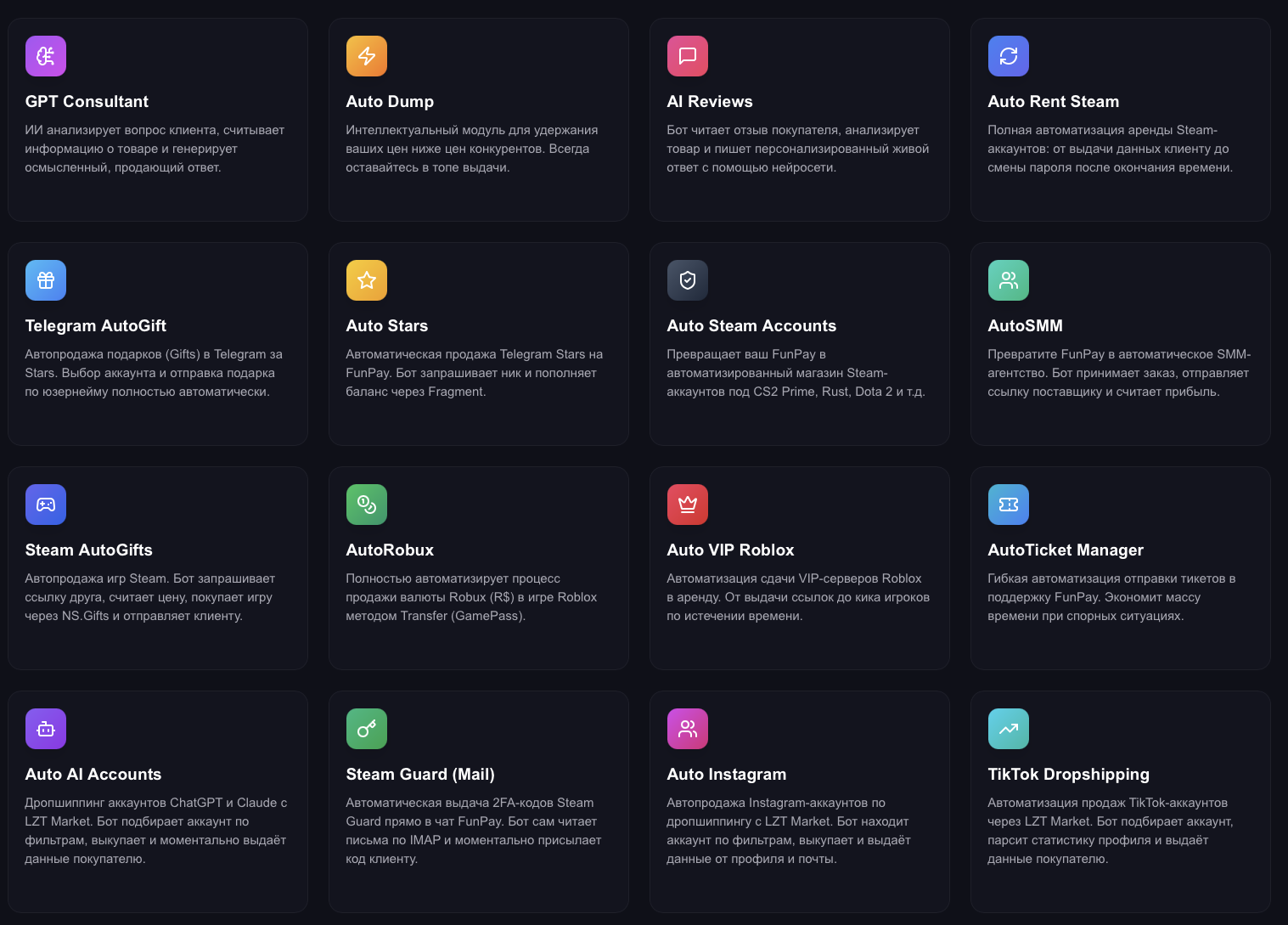Click the description starting 'Превратите FunPay в автоматическое'

point(1119,373)
